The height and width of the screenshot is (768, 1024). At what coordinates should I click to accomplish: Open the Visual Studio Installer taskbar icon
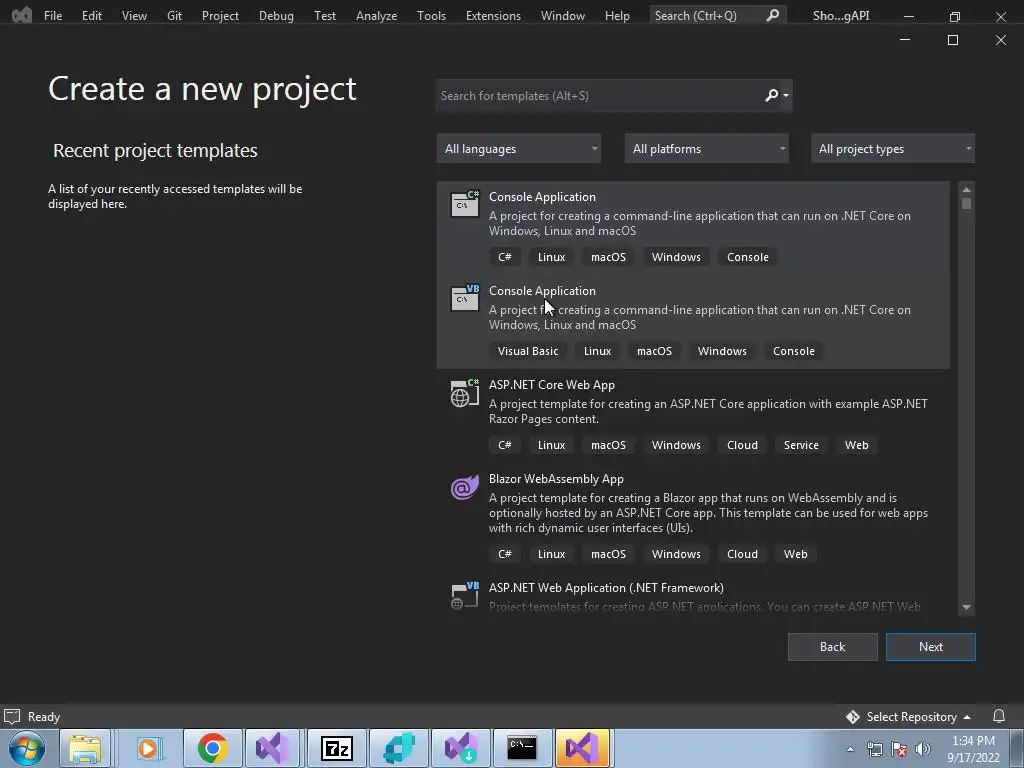461,748
